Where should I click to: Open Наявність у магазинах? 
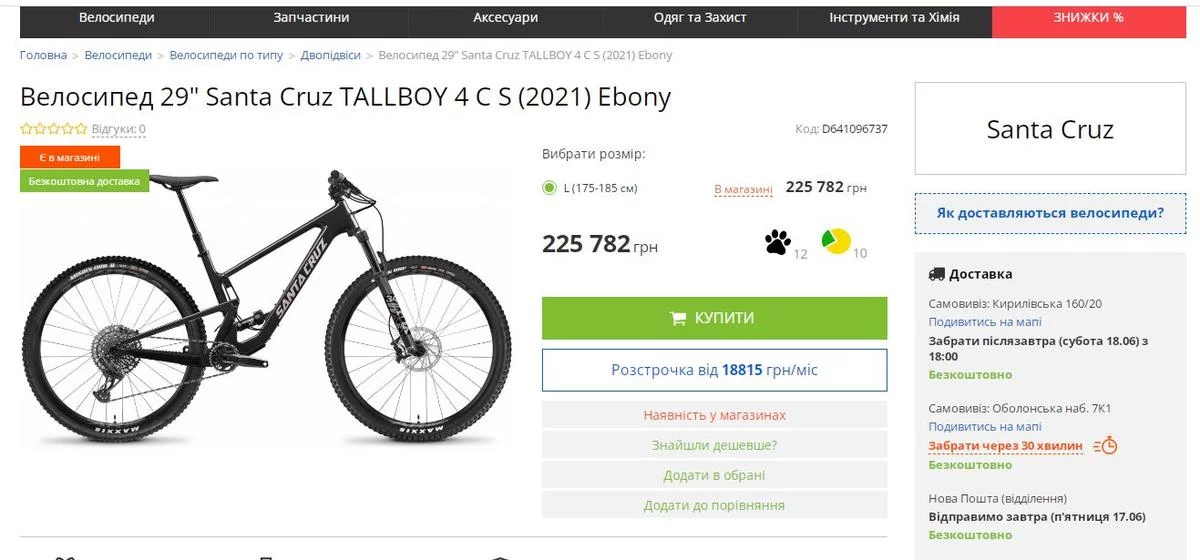pos(714,415)
